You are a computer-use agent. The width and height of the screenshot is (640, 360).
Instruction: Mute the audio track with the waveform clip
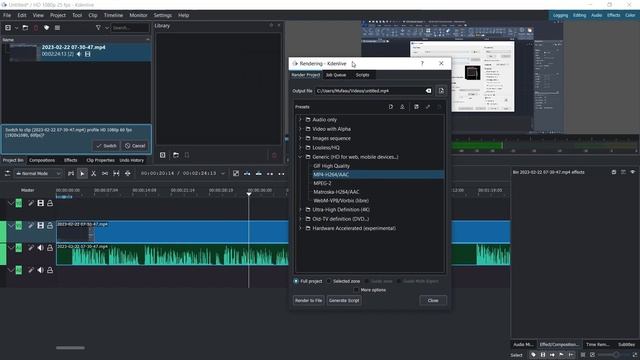pos(40,248)
